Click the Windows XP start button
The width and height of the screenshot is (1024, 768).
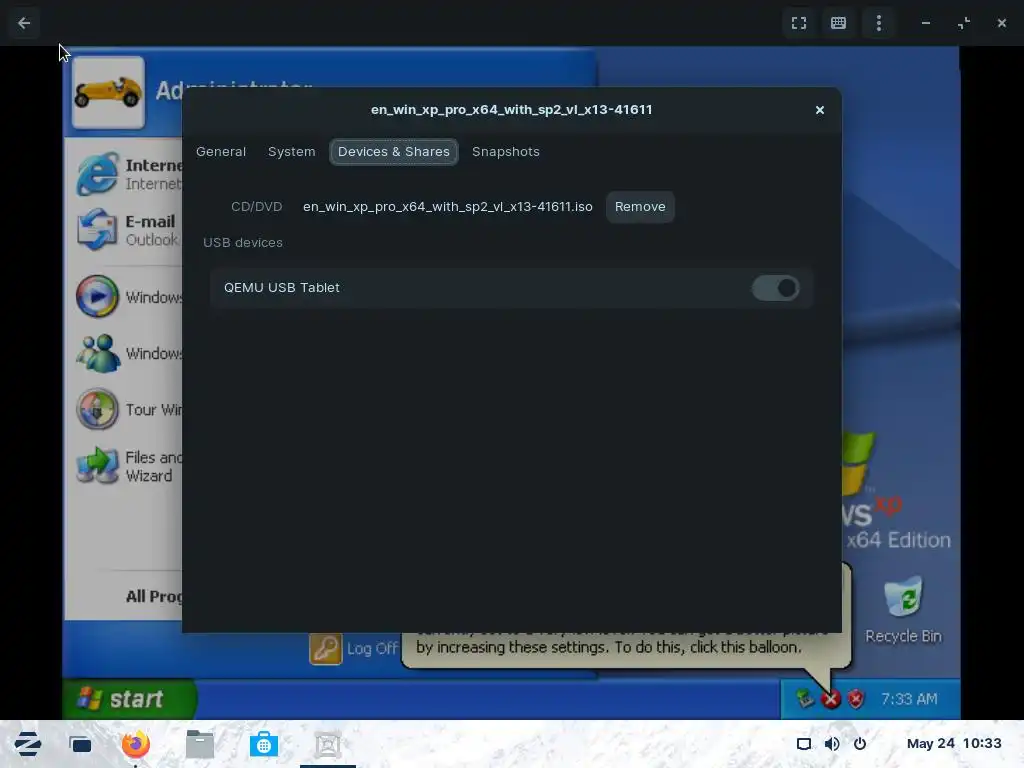pos(129,699)
